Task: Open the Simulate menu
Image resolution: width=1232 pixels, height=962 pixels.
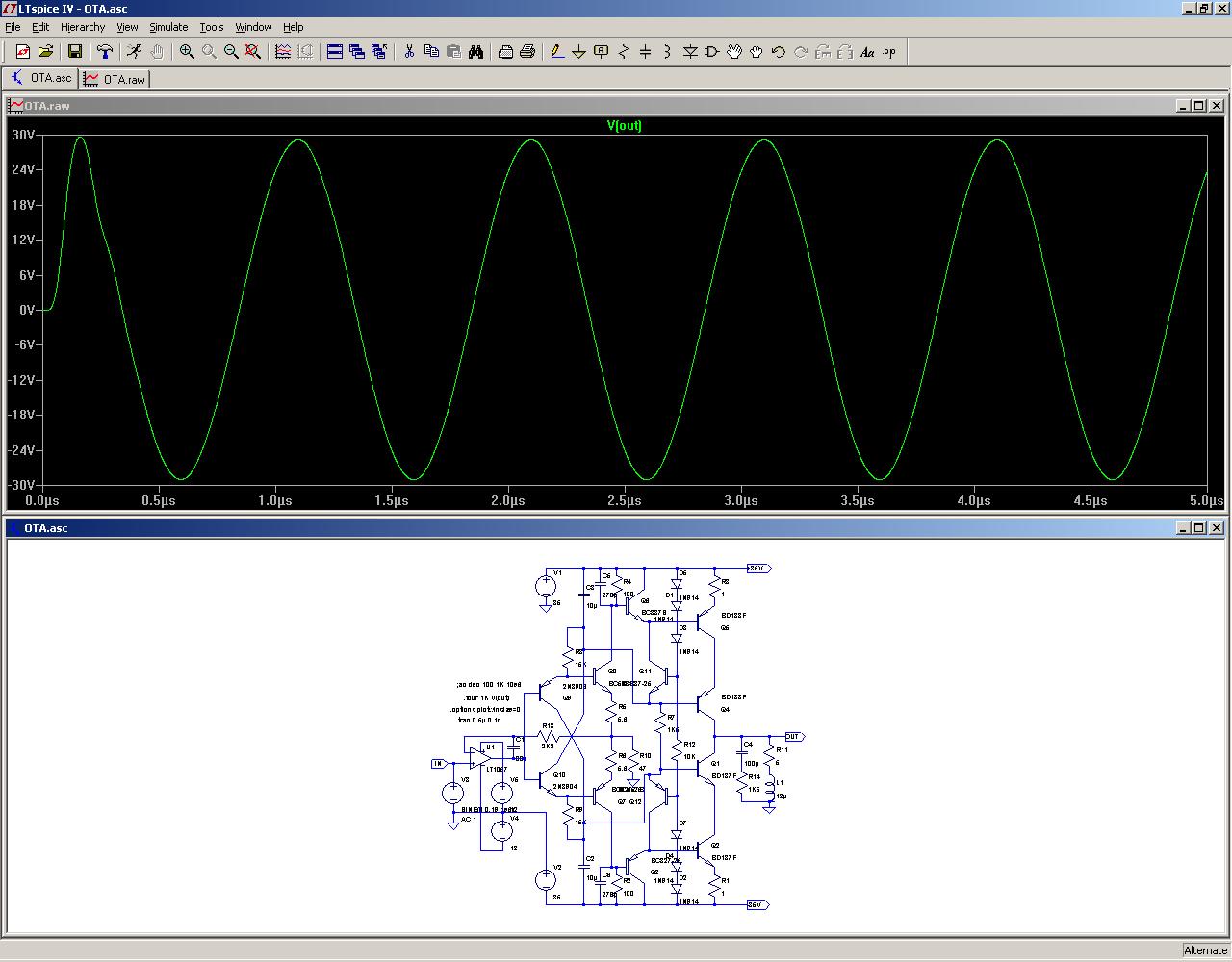Action: pos(167,27)
